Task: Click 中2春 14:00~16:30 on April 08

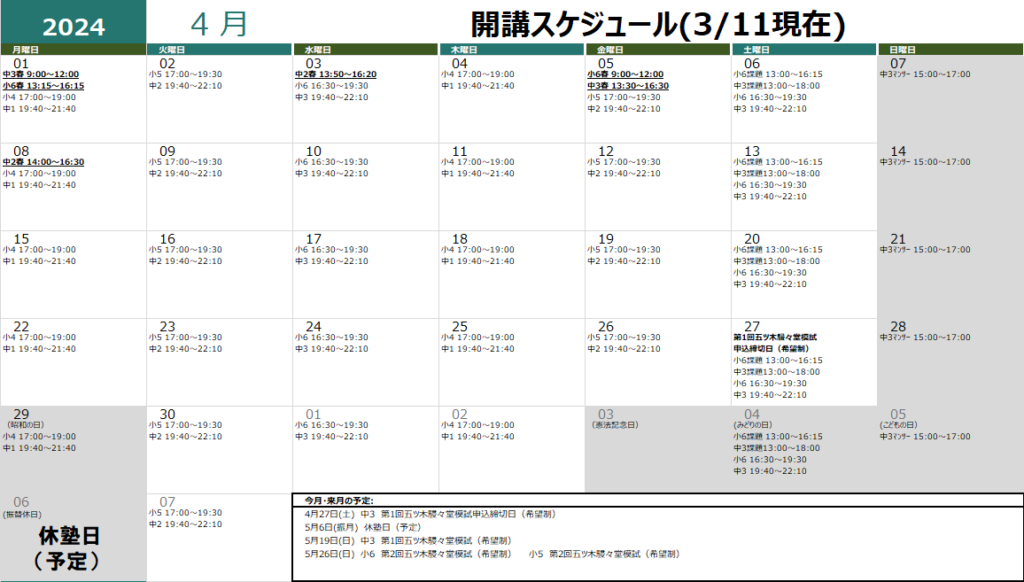Action: tap(43, 162)
